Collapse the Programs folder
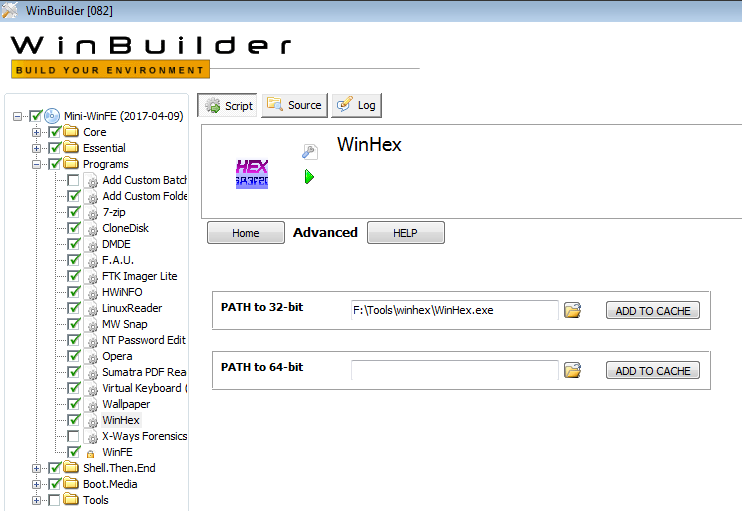The width and height of the screenshot is (742, 511). (x=37, y=164)
